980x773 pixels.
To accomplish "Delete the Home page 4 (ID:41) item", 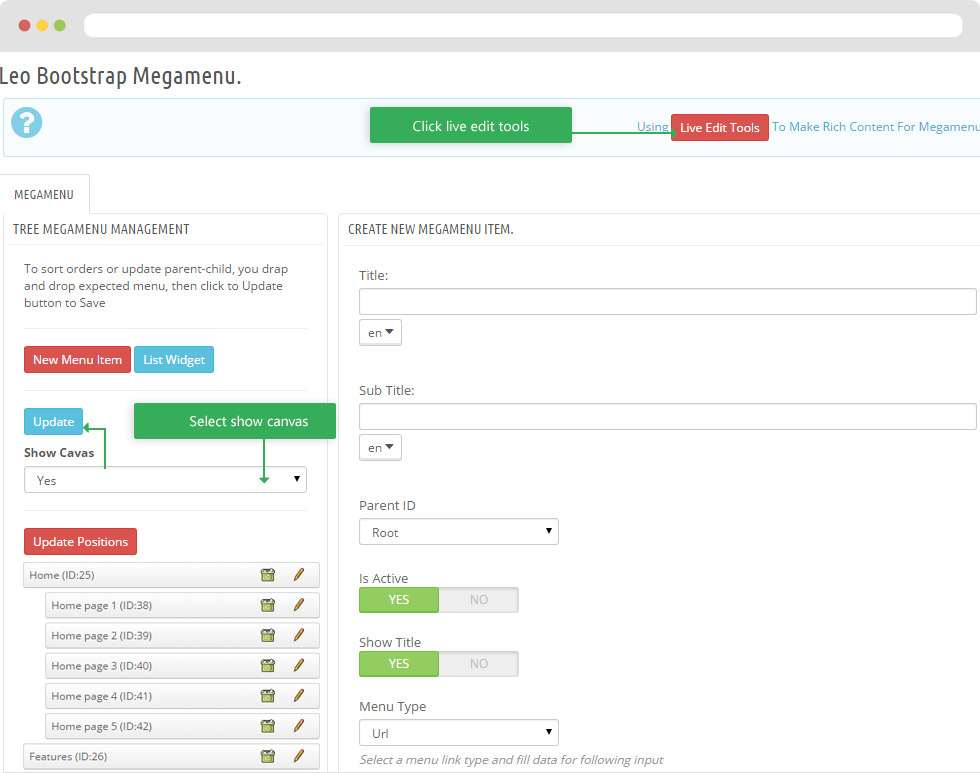I will [x=268, y=696].
